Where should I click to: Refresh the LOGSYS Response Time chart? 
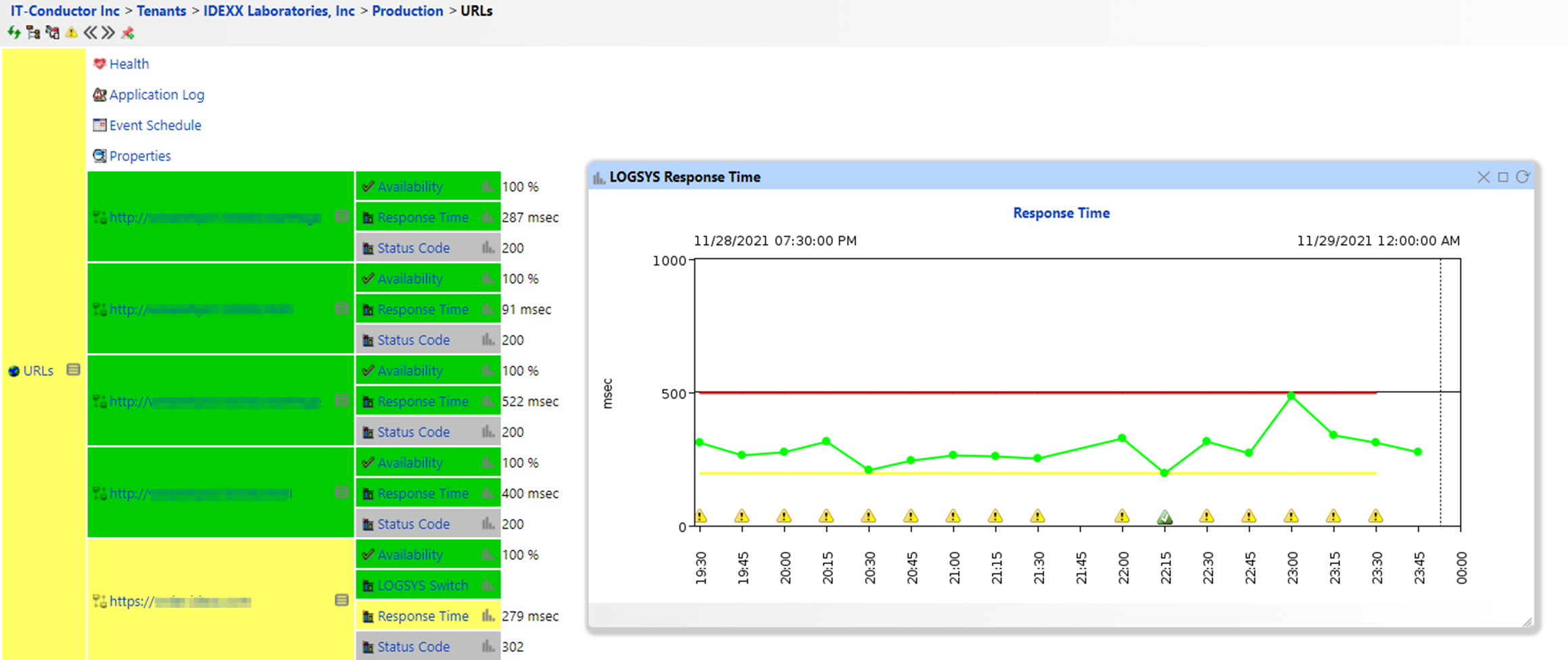click(1522, 176)
